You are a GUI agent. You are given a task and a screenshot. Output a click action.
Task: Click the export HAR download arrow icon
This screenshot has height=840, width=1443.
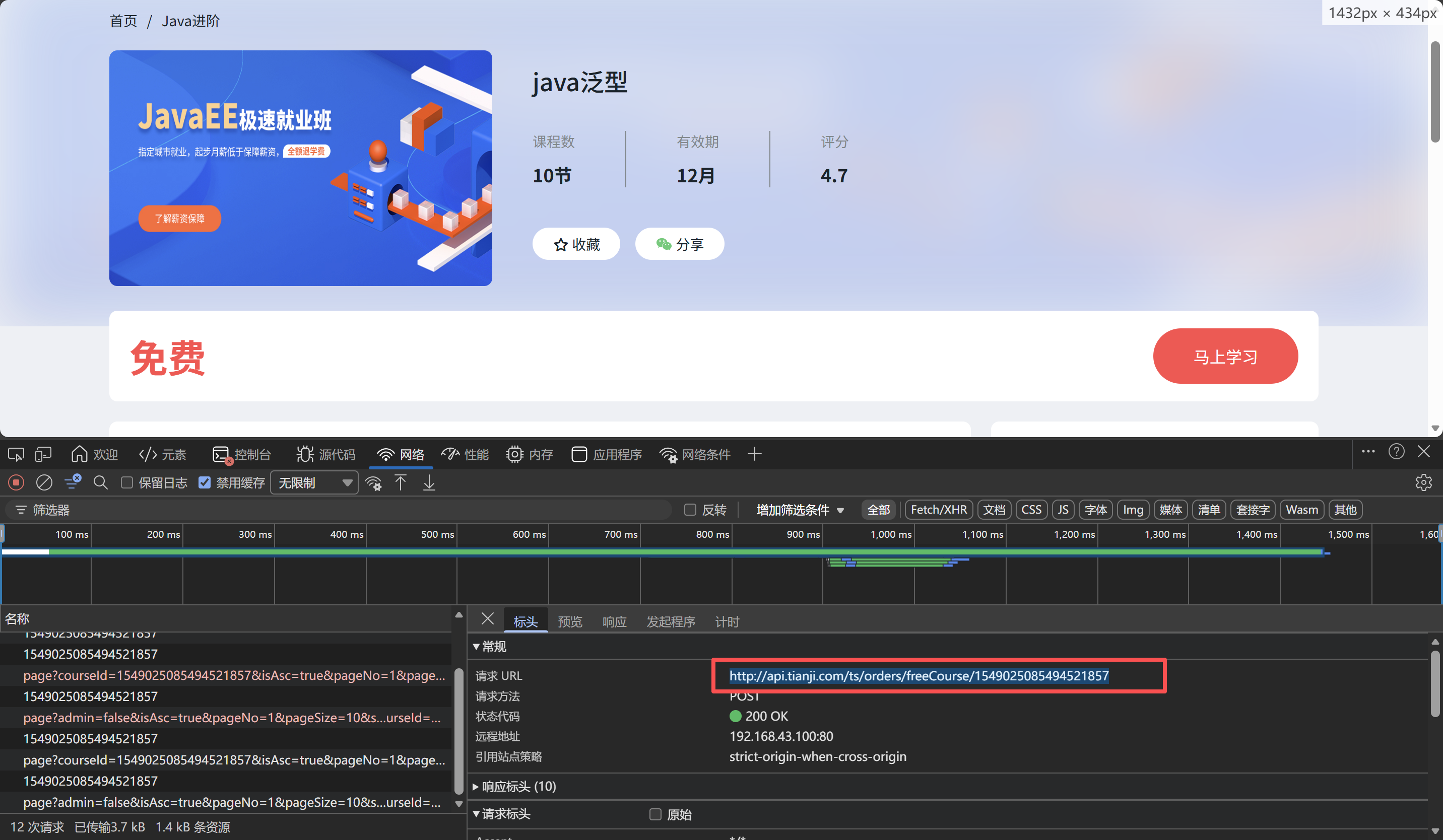(429, 483)
